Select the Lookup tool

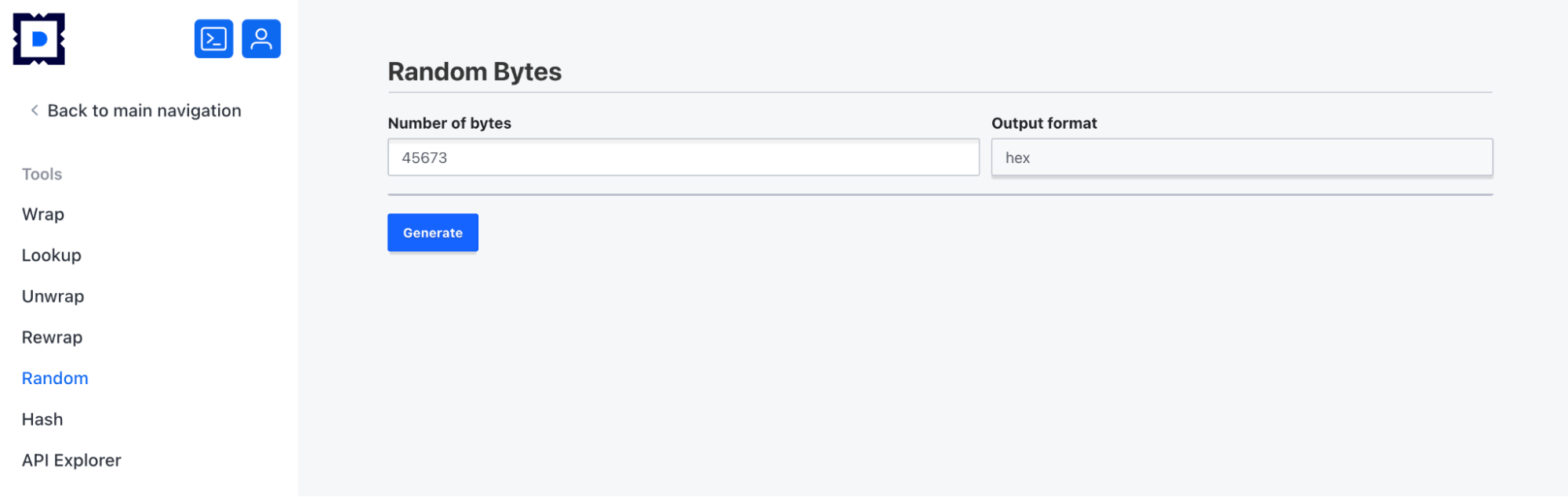pyautogui.click(x=52, y=256)
